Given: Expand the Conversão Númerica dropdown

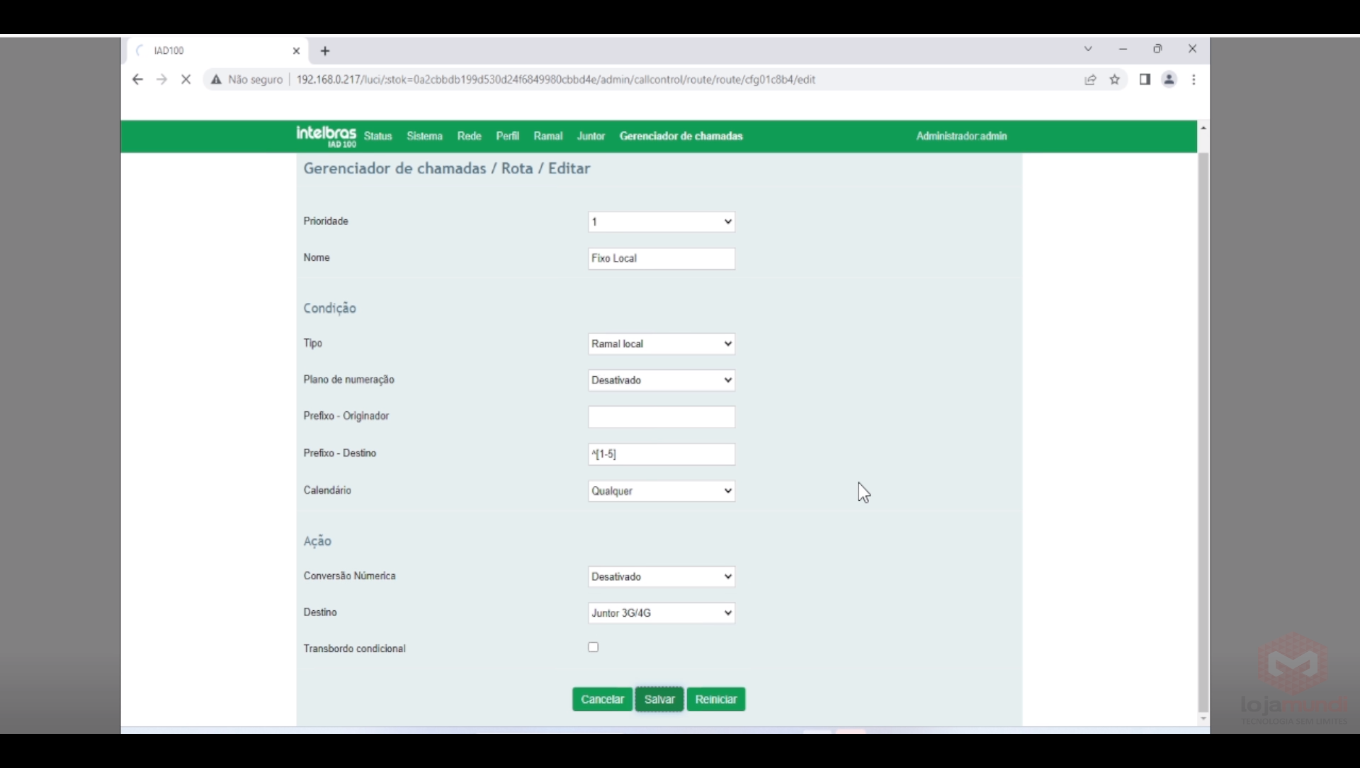Looking at the screenshot, I should pyautogui.click(x=661, y=577).
